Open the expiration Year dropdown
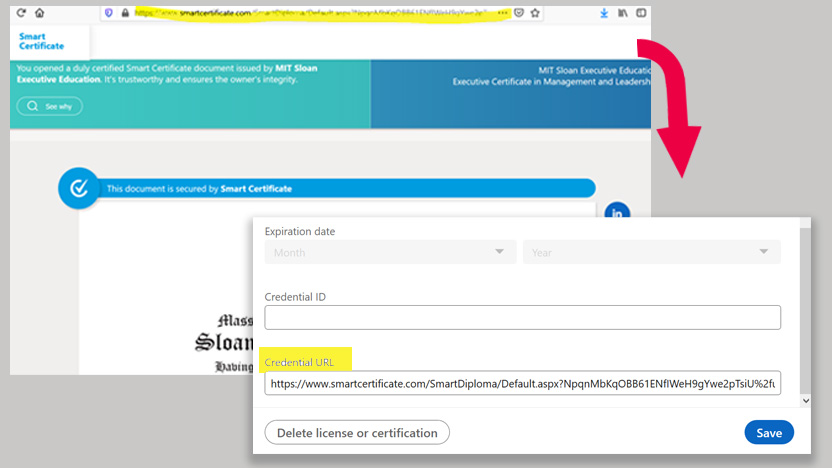Screen dimensions: 832x468 coord(652,252)
